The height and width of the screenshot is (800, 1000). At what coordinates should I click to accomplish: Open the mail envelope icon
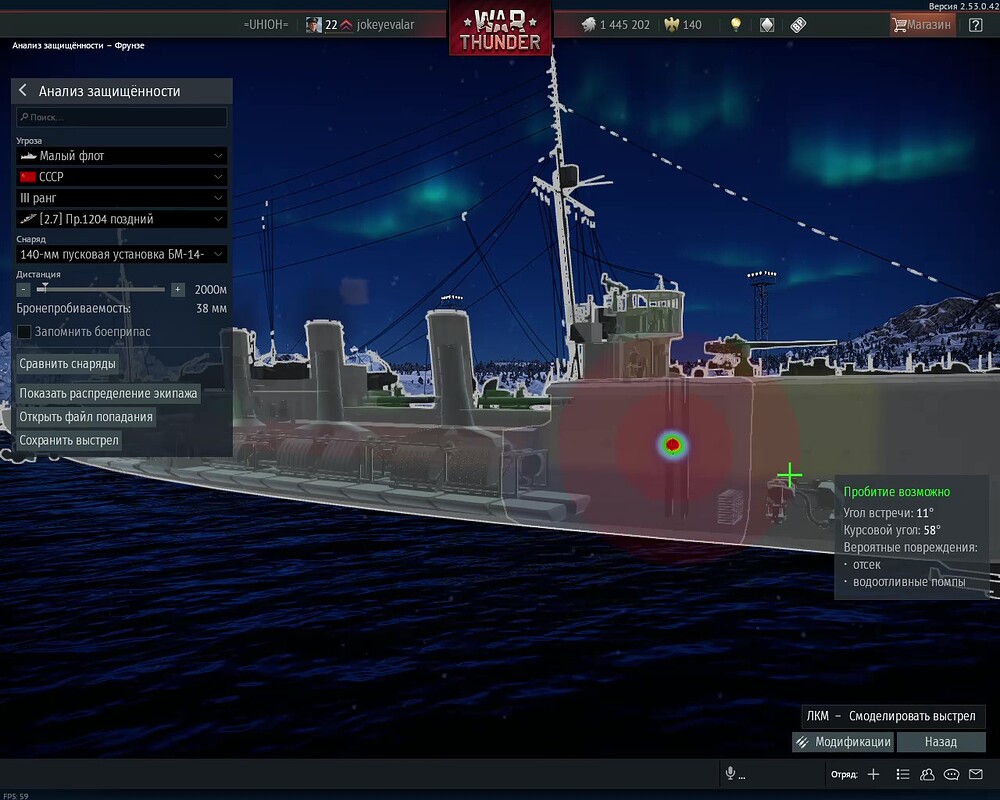point(976,774)
